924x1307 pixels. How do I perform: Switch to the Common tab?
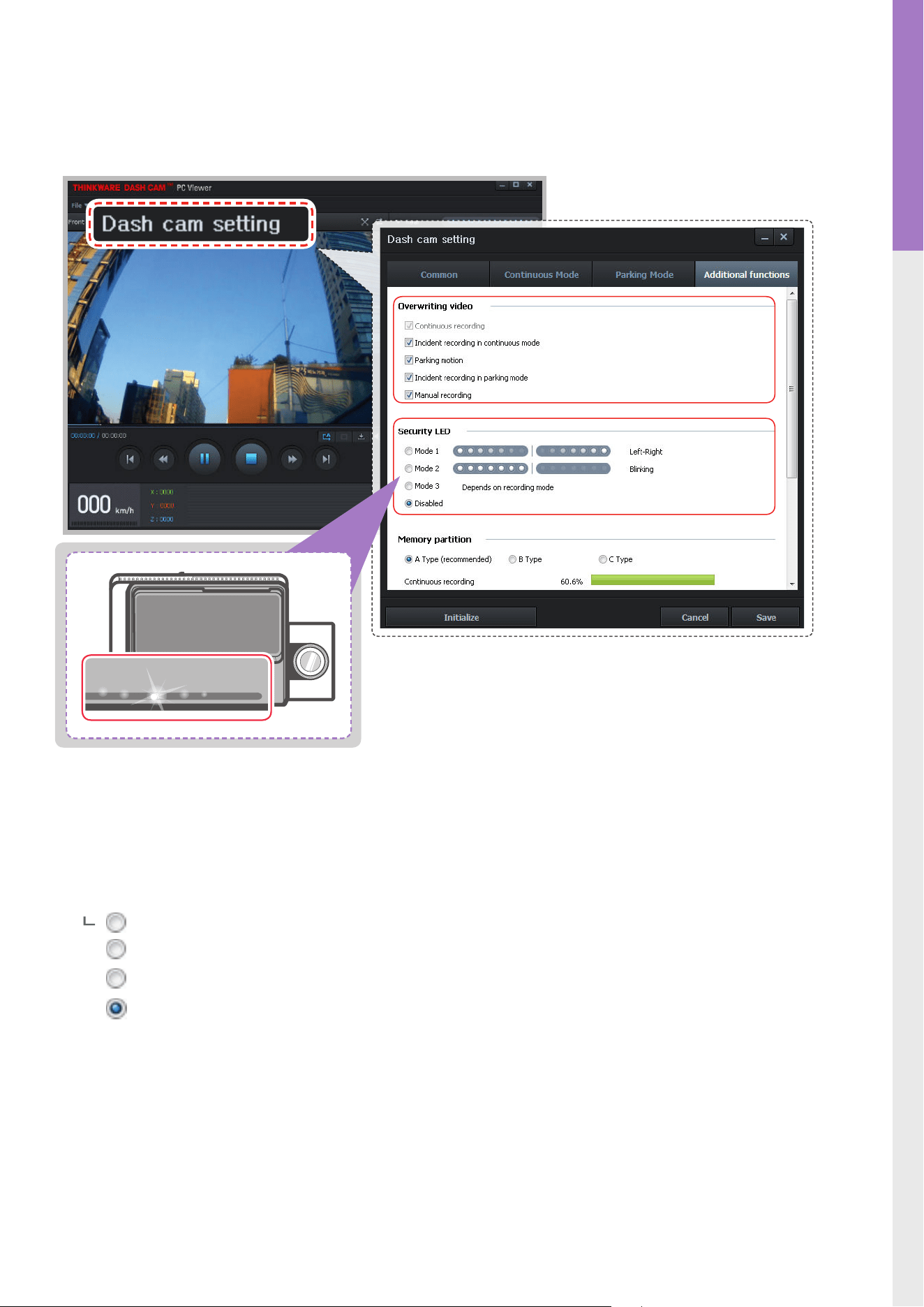(x=438, y=274)
